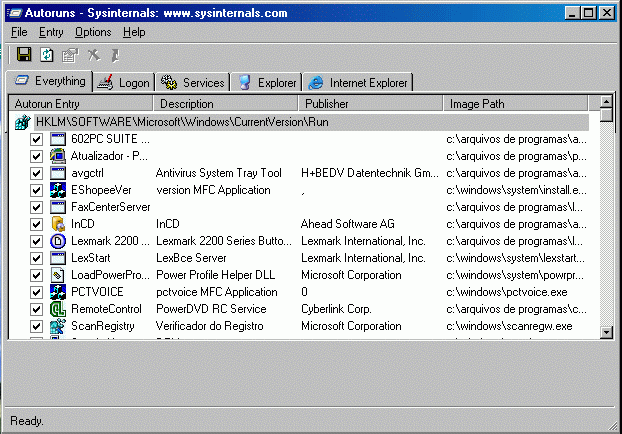Image resolution: width=622 pixels, height=434 pixels.
Task: Click the Refresh toolbar icon
Action: pyautogui.click(x=47, y=55)
